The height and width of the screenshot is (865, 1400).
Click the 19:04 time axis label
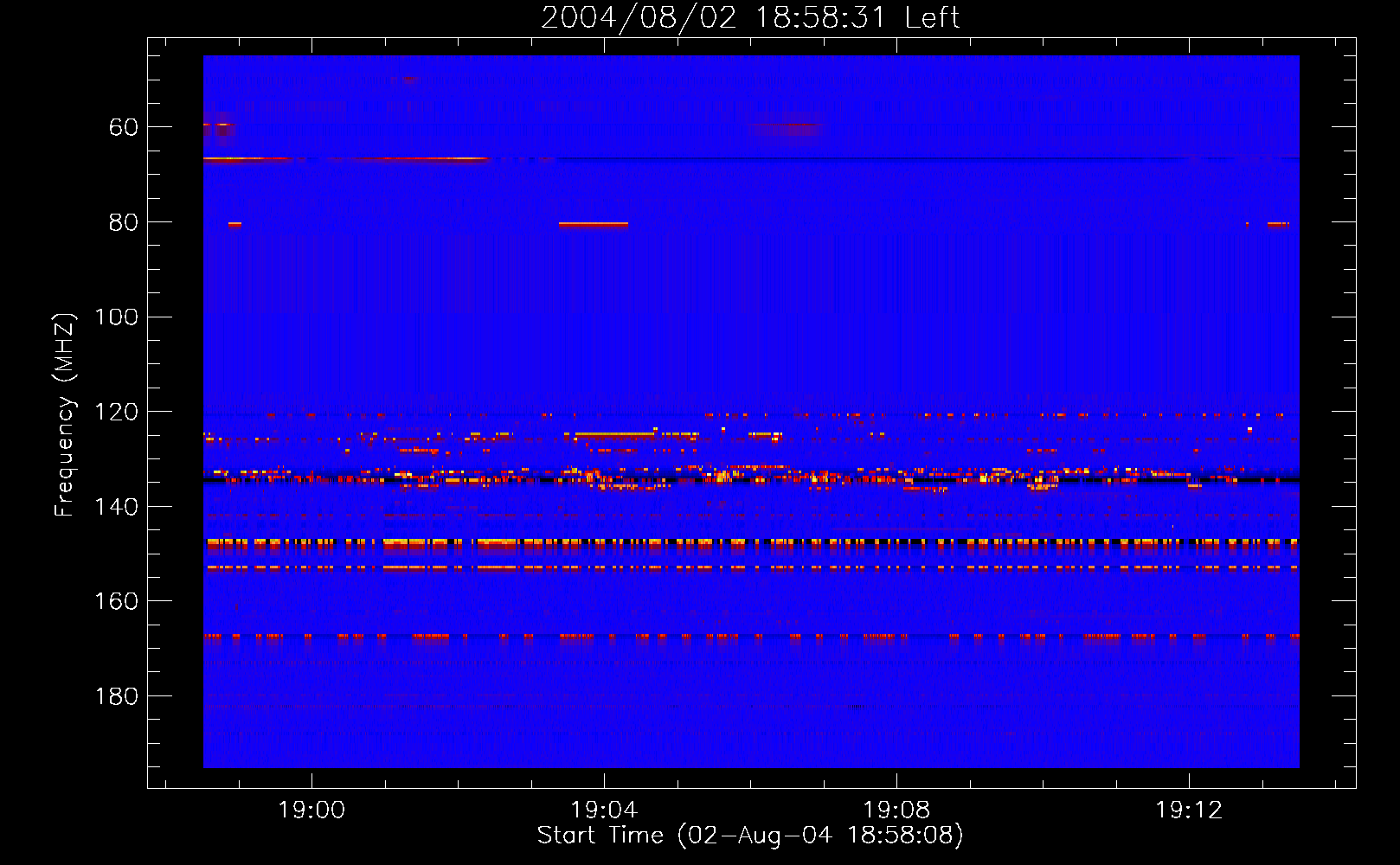click(x=604, y=811)
